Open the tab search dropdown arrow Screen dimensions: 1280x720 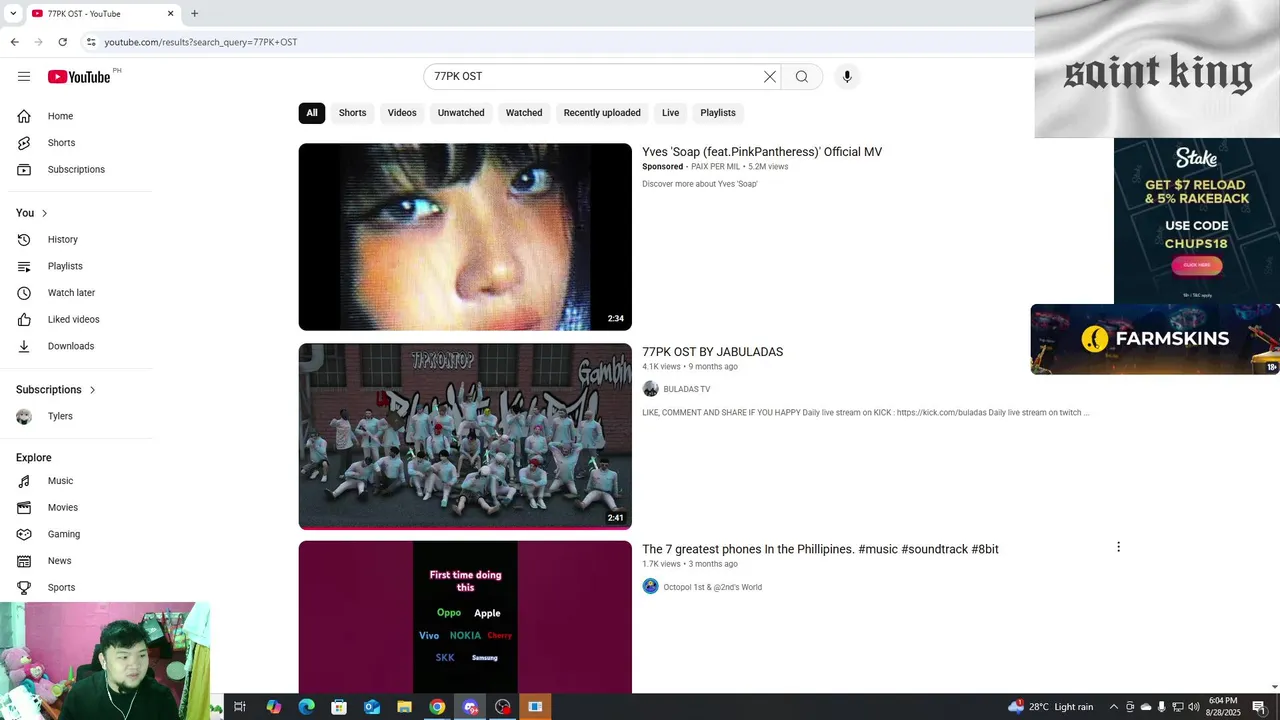(x=13, y=14)
